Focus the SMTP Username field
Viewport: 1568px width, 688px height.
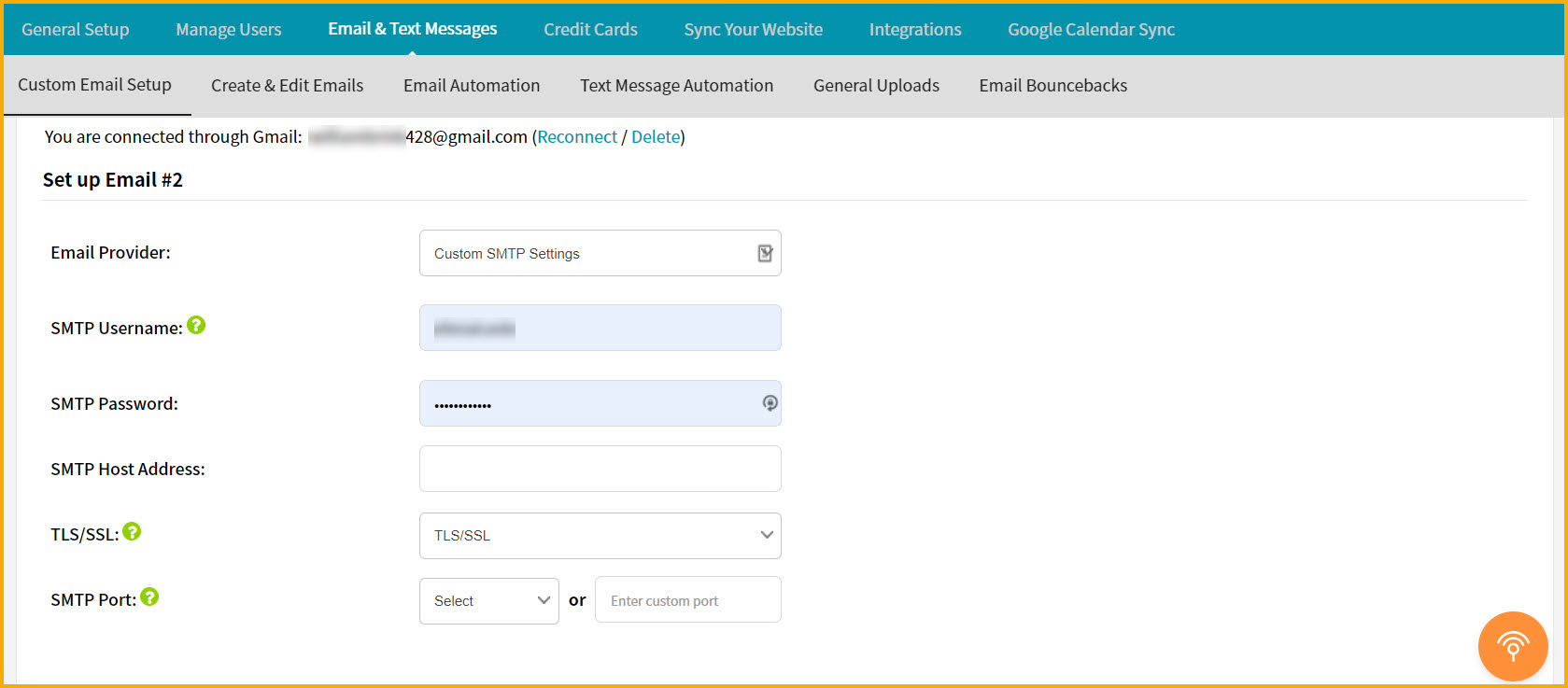click(600, 328)
